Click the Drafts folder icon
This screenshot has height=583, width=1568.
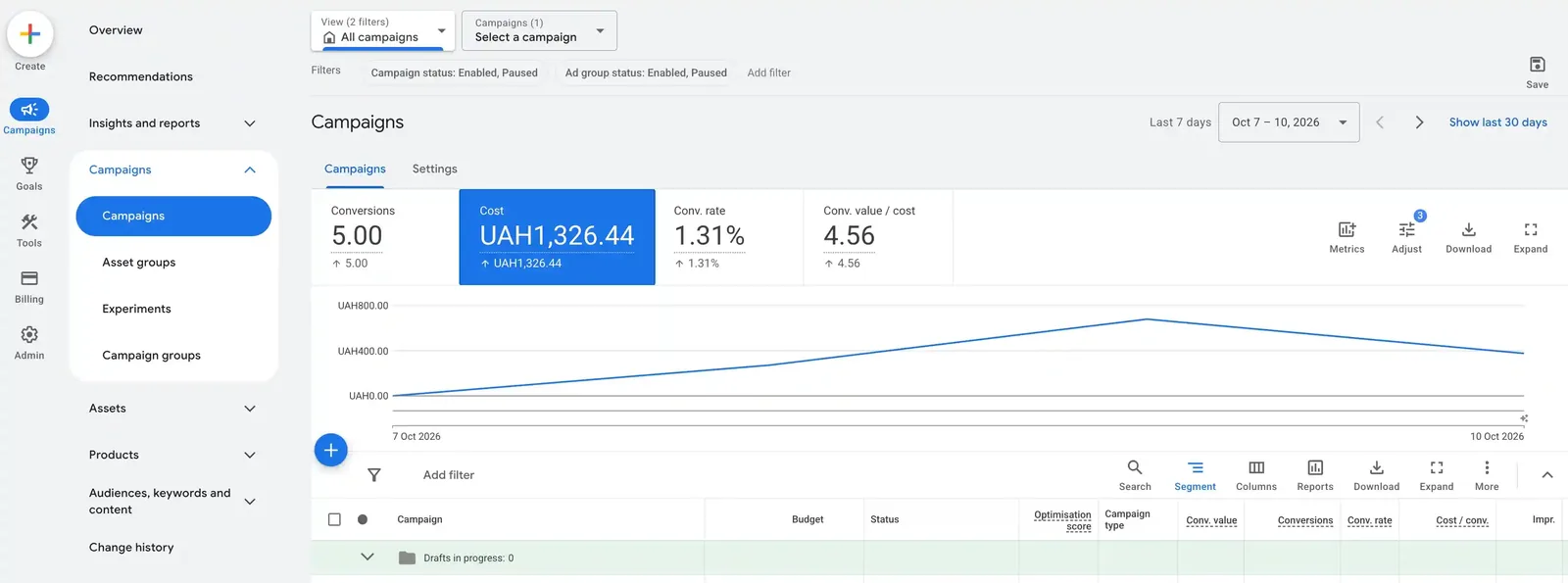[x=407, y=558]
